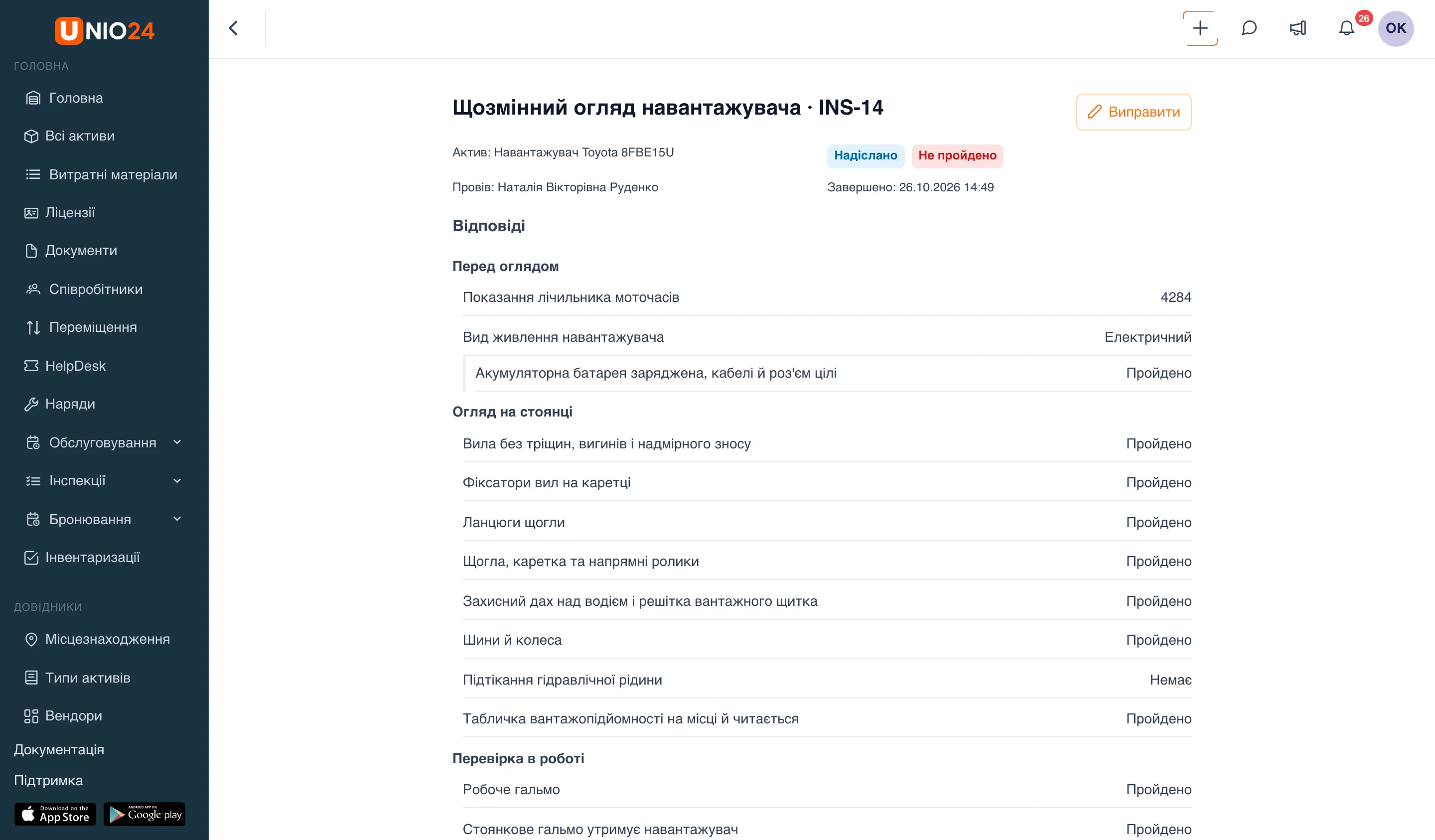The width and height of the screenshot is (1435, 840).
Task: Click the App Store download badge
Action: (55, 814)
